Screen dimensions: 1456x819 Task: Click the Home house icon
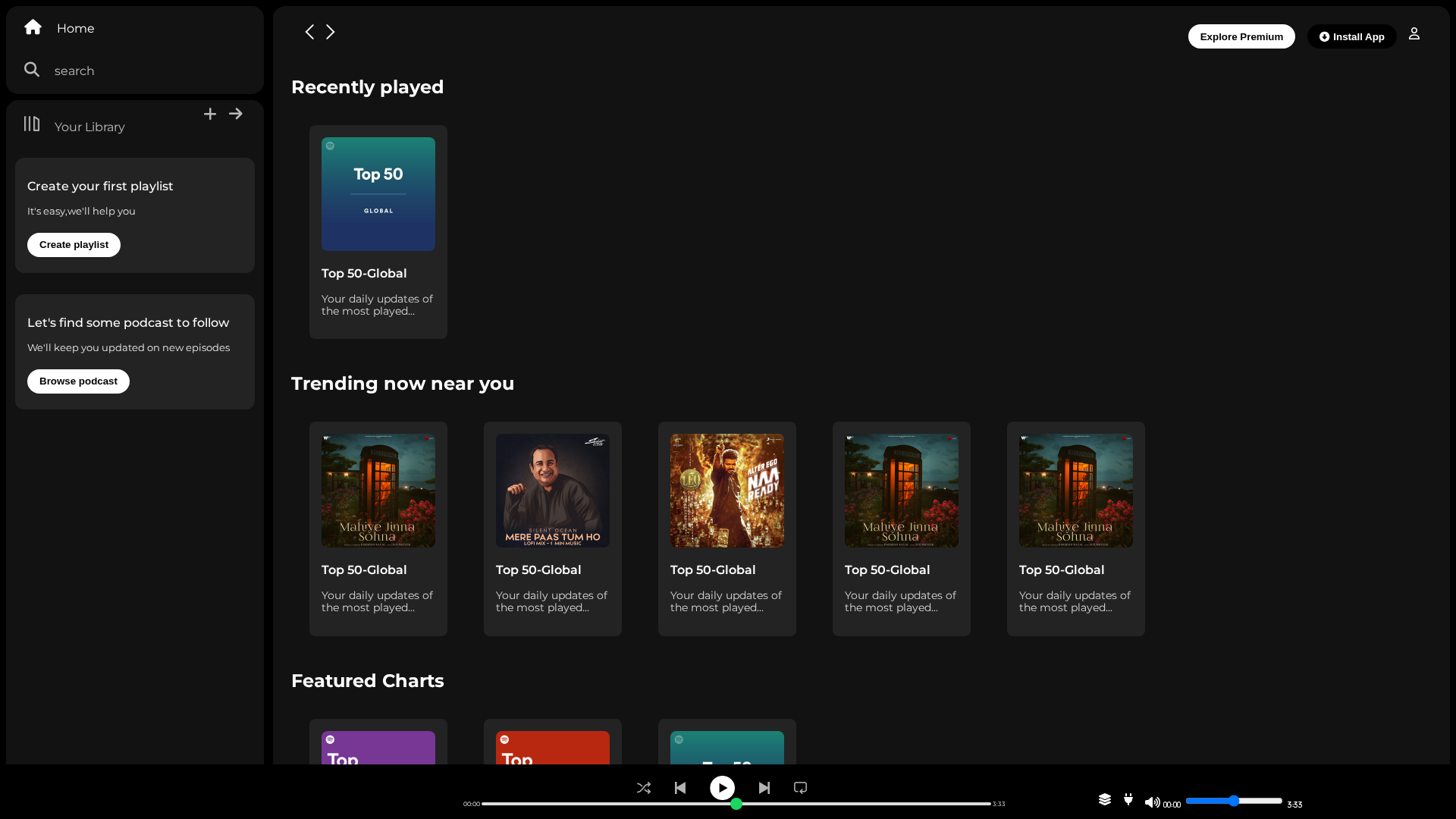pyautogui.click(x=33, y=27)
